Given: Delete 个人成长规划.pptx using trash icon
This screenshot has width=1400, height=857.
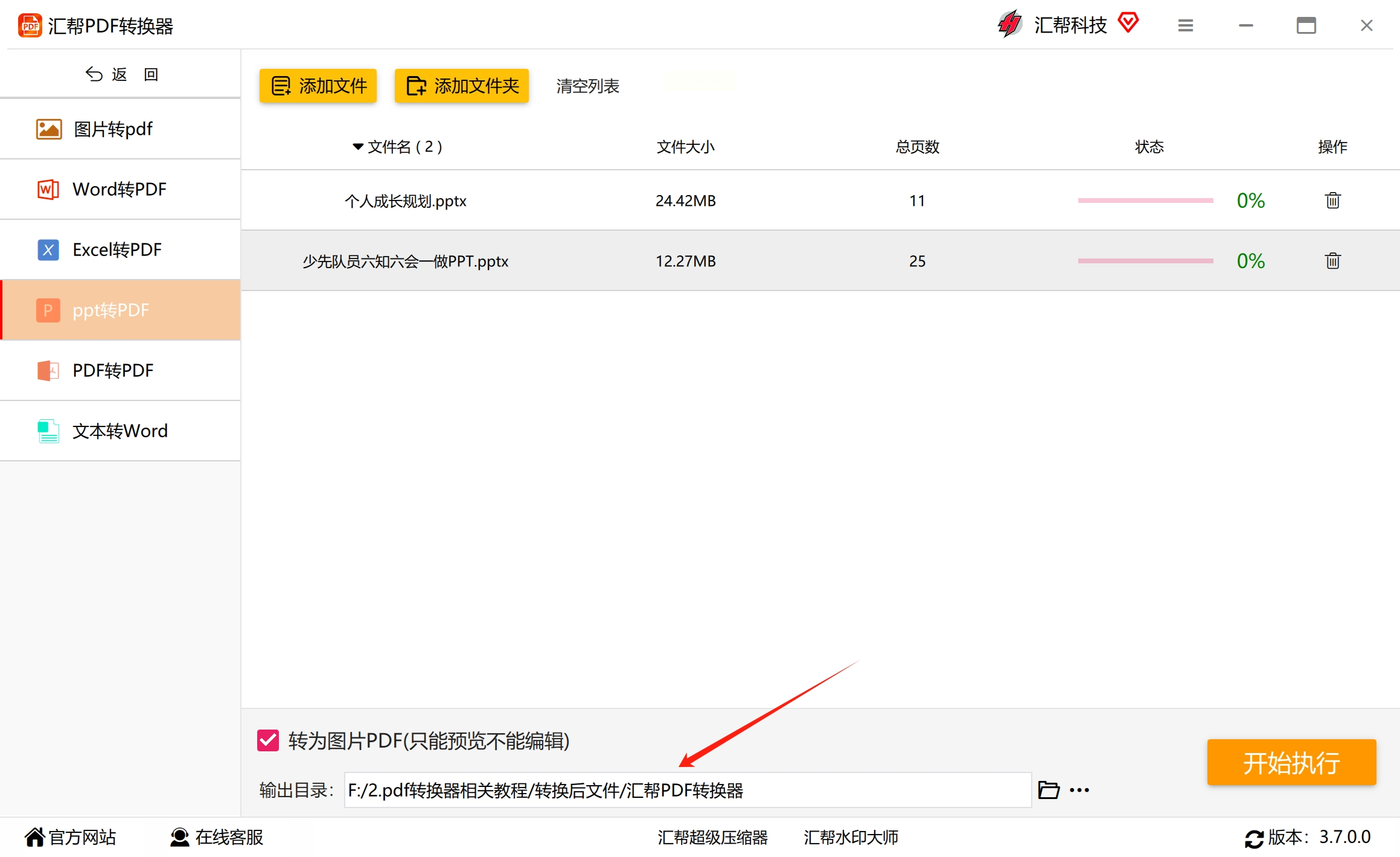Looking at the screenshot, I should click(x=1332, y=201).
